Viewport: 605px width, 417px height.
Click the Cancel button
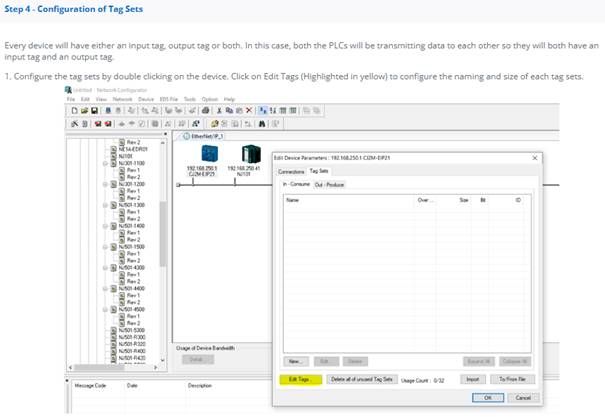[523, 398]
